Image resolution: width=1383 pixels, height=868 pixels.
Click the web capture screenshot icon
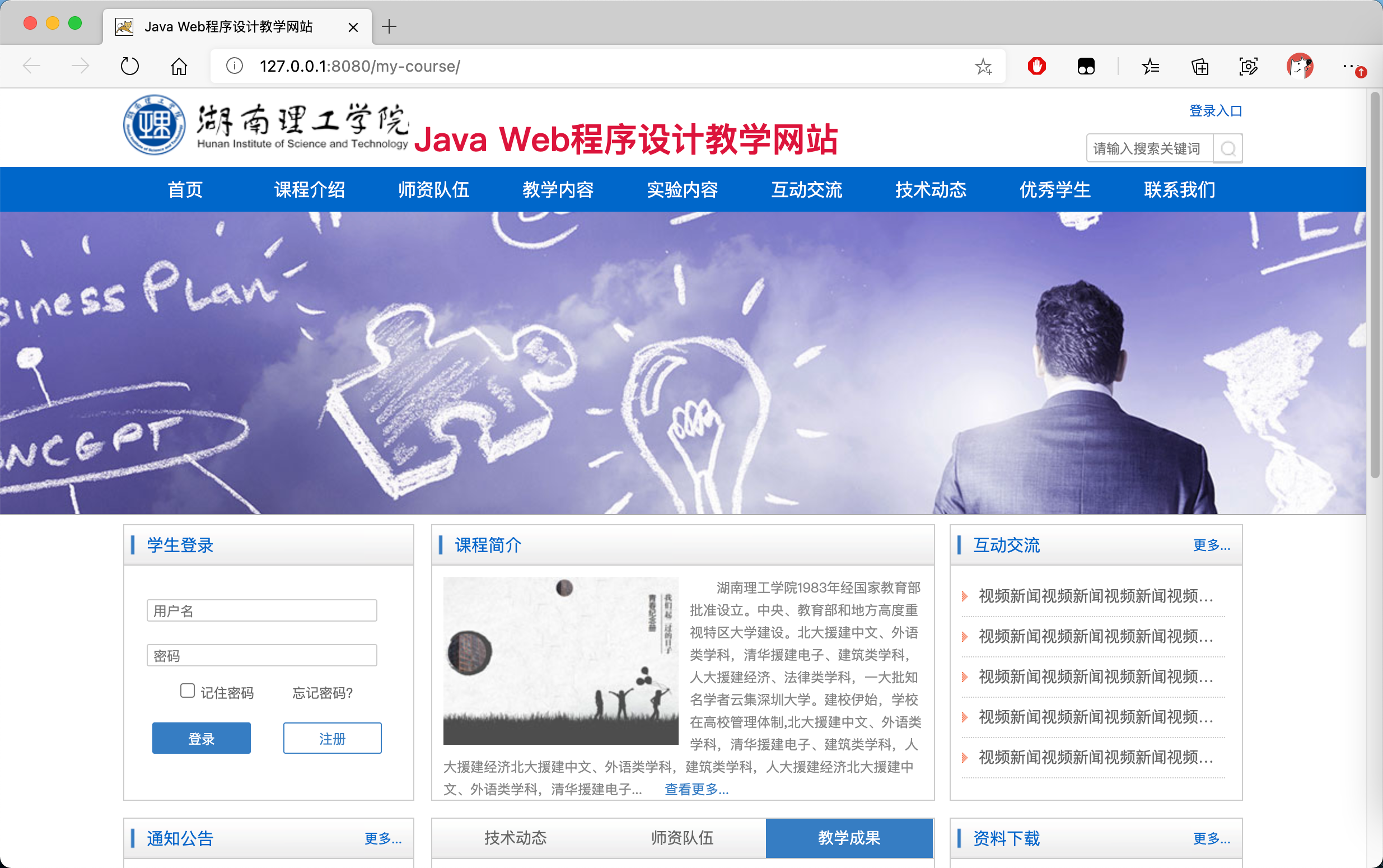[1248, 67]
